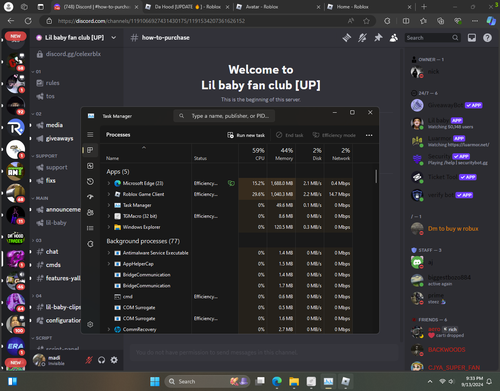Expand AppHelperCap process row
The image size is (500, 391).
(x=109, y=264)
